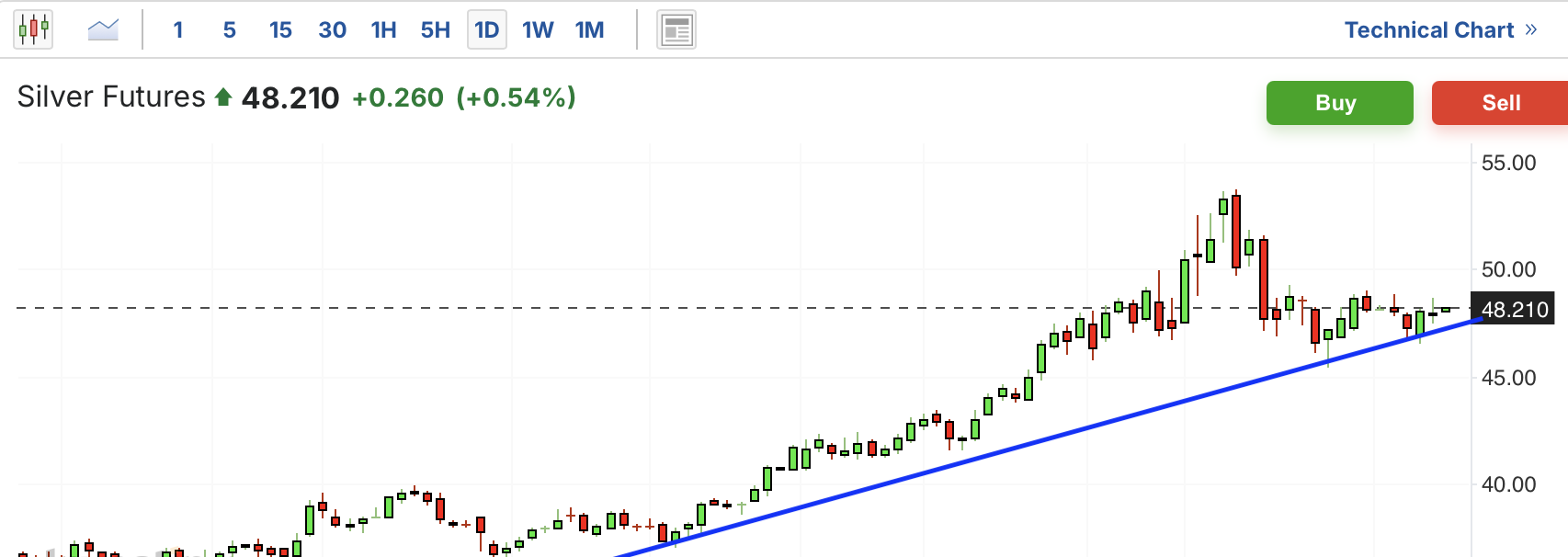The height and width of the screenshot is (557, 1568).
Task: Switch to candlestick chart type
Action: (x=33, y=29)
